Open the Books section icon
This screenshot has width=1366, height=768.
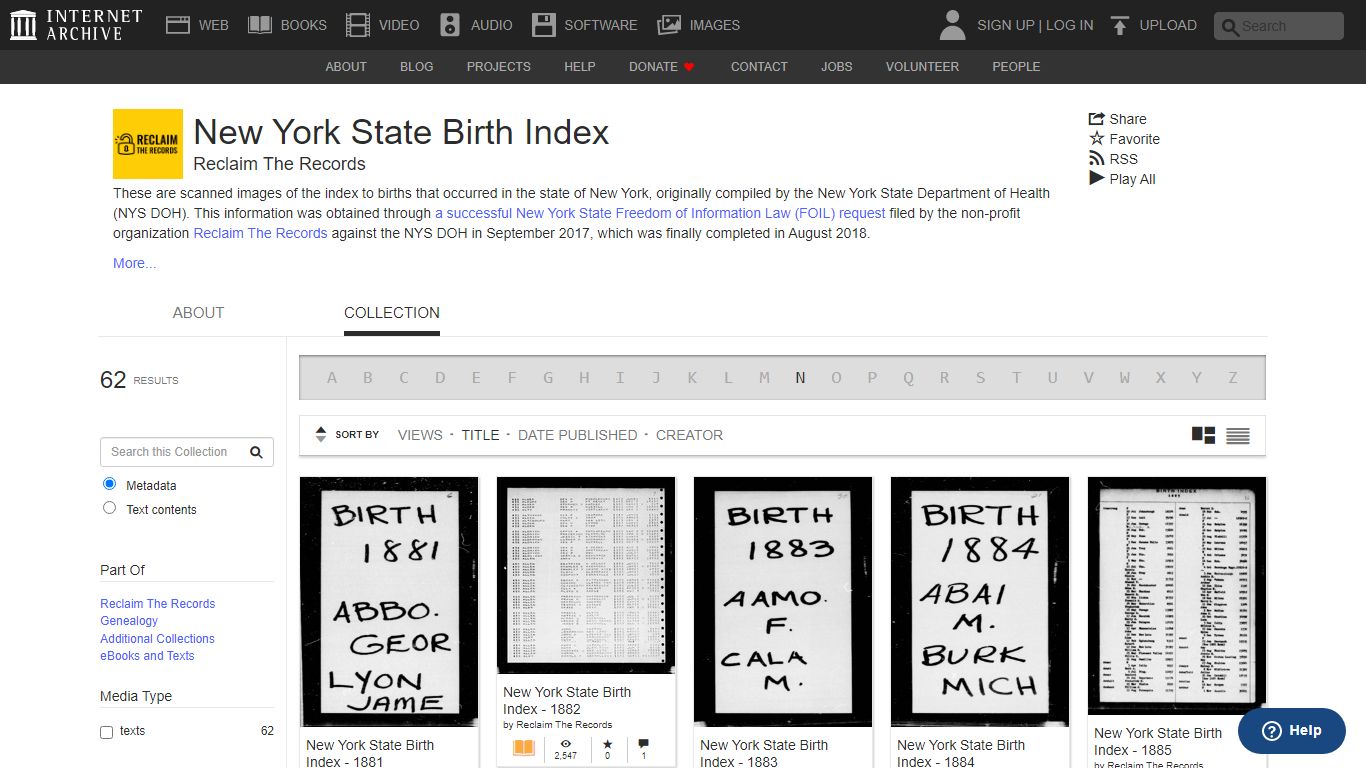[260, 25]
